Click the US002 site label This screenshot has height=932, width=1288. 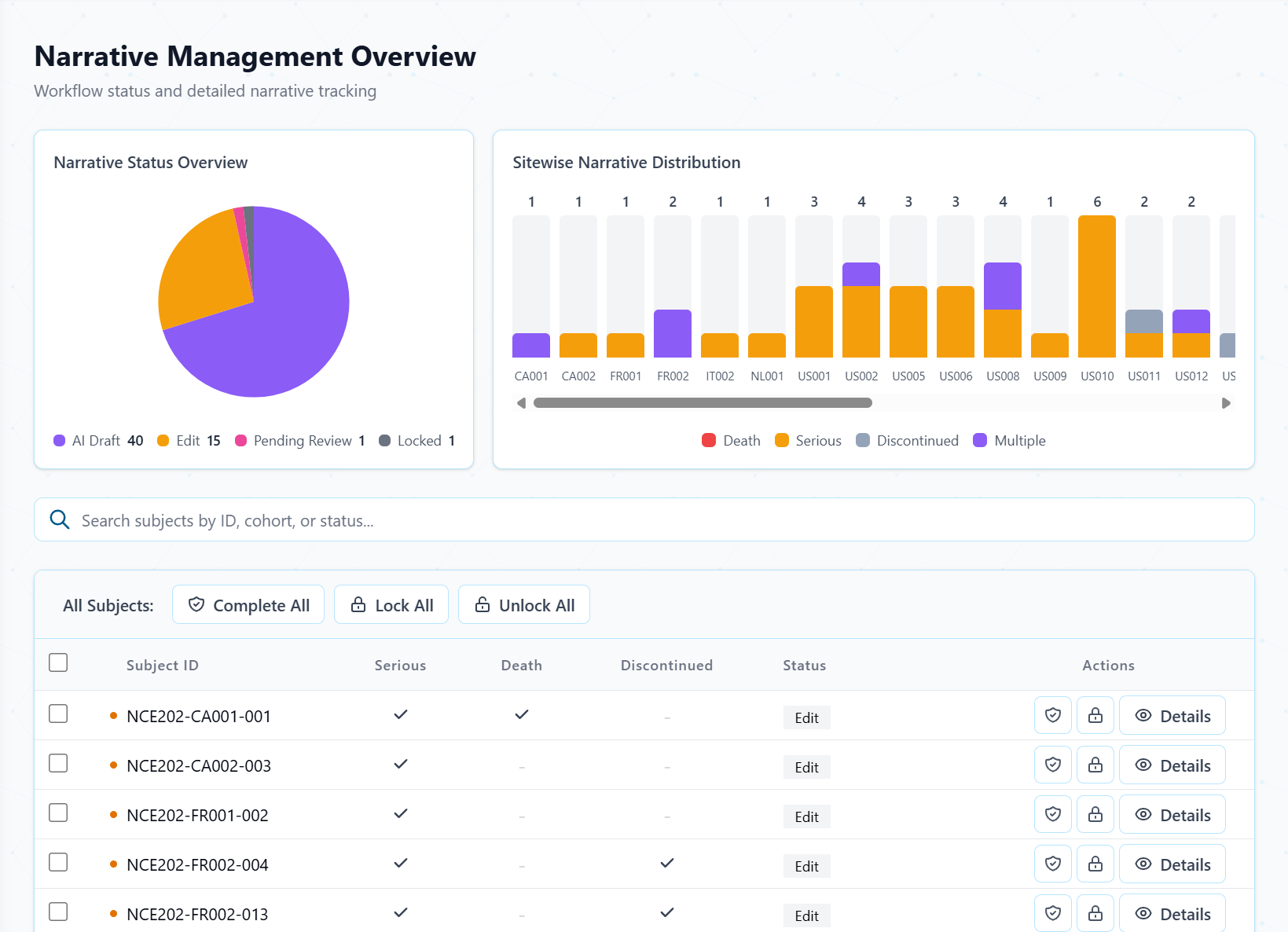(x=861, y=376)
